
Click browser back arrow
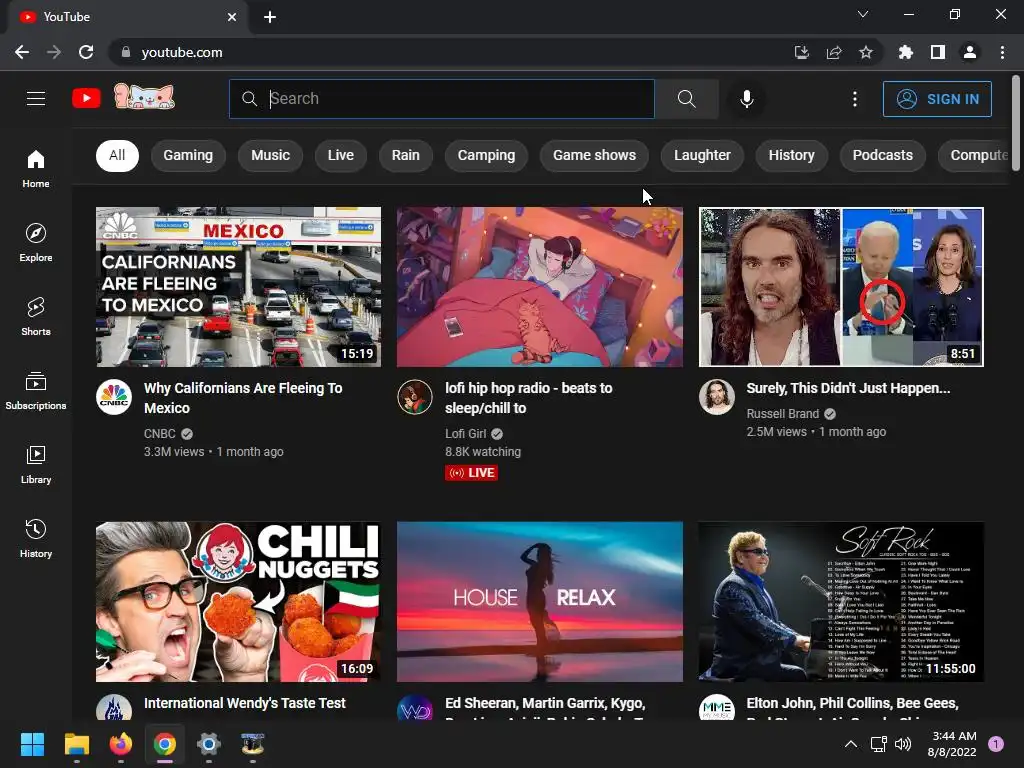pos(22,52)
